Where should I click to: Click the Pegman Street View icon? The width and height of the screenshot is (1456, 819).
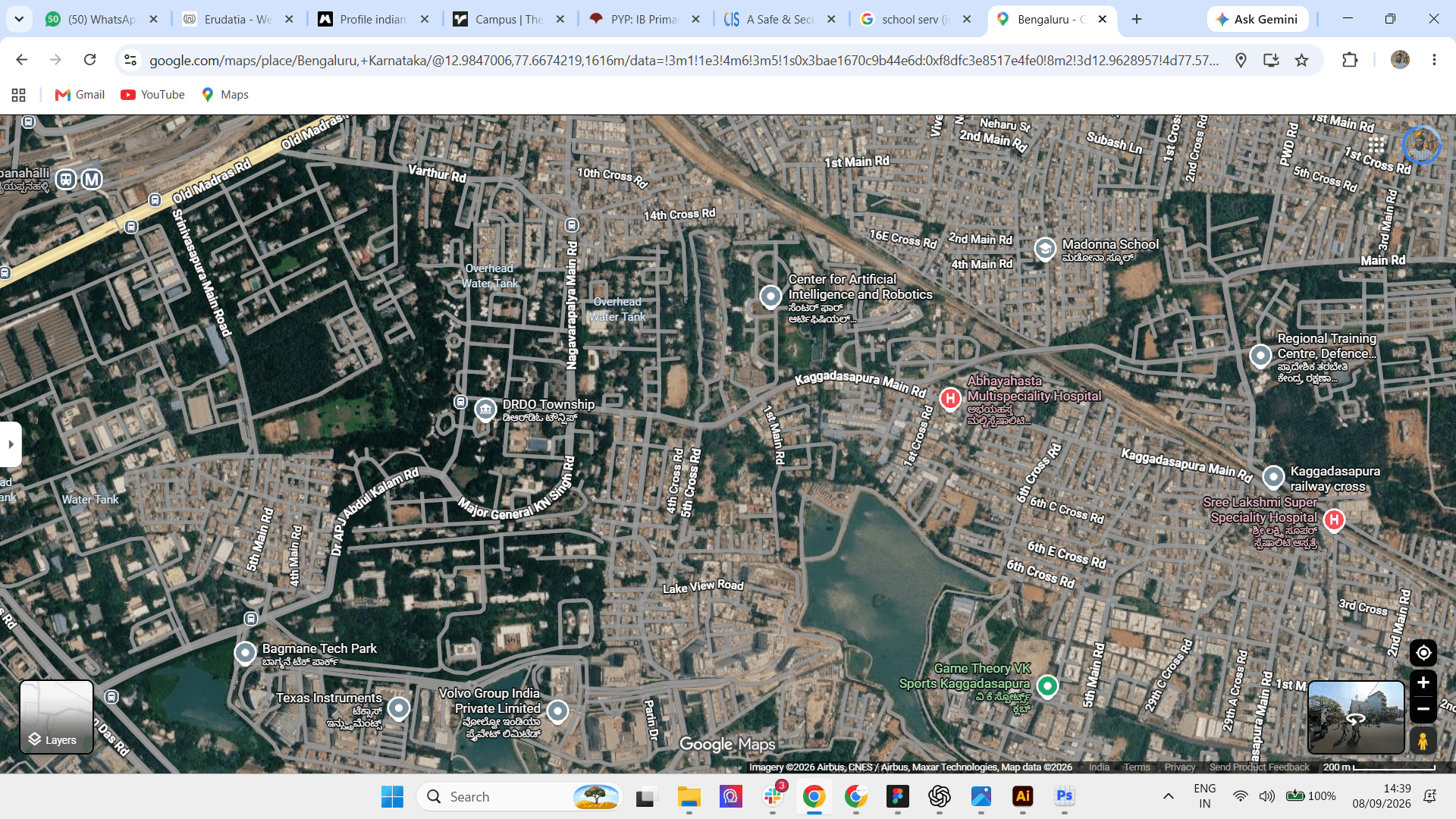pos(1423,741)
